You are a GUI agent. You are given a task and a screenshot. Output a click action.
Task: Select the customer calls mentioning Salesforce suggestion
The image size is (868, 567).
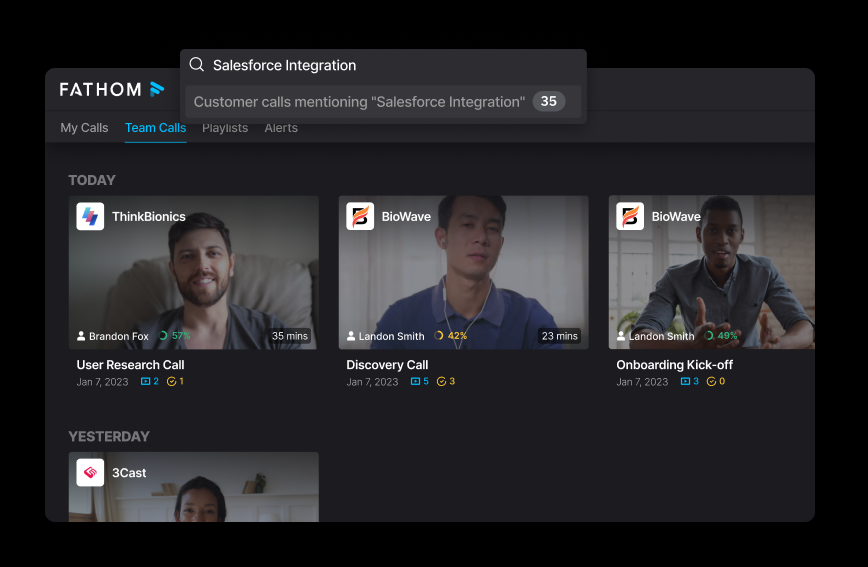[x=383, y=102]
